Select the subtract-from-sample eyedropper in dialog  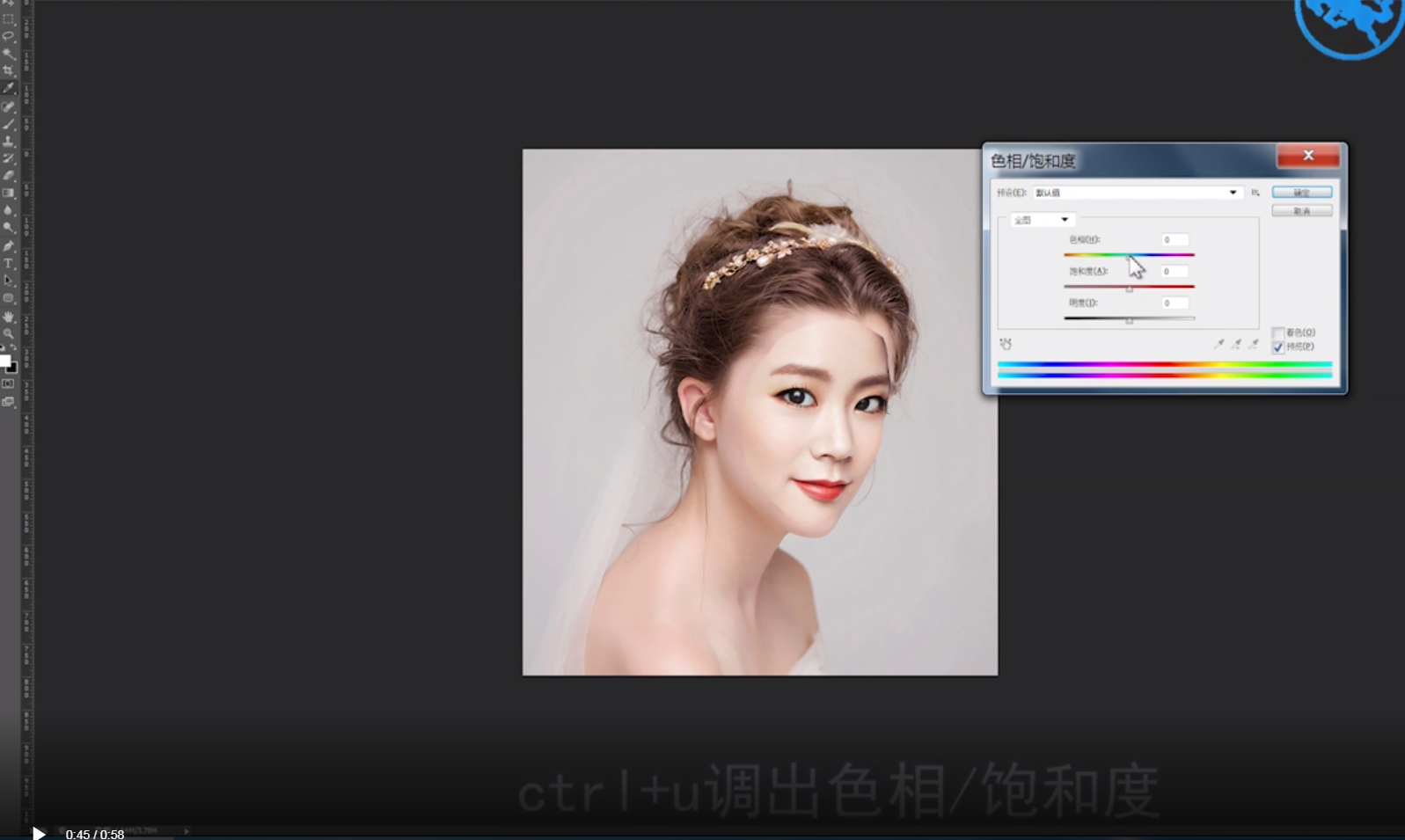1253,344
